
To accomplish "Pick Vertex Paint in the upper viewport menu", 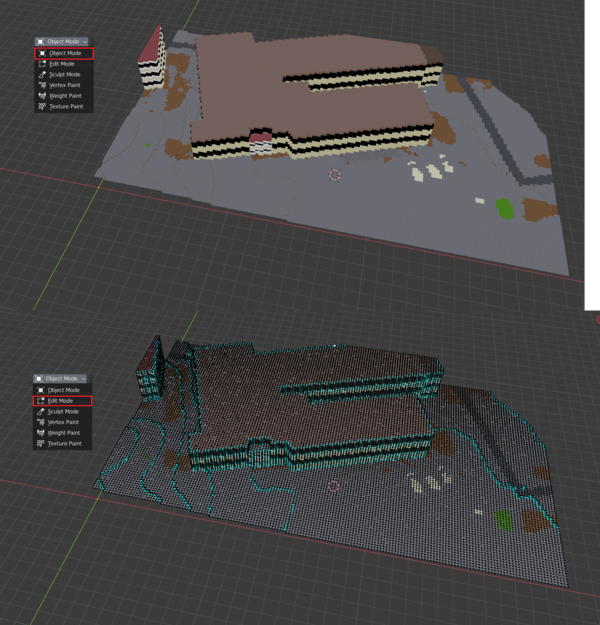I will [64, 85].
